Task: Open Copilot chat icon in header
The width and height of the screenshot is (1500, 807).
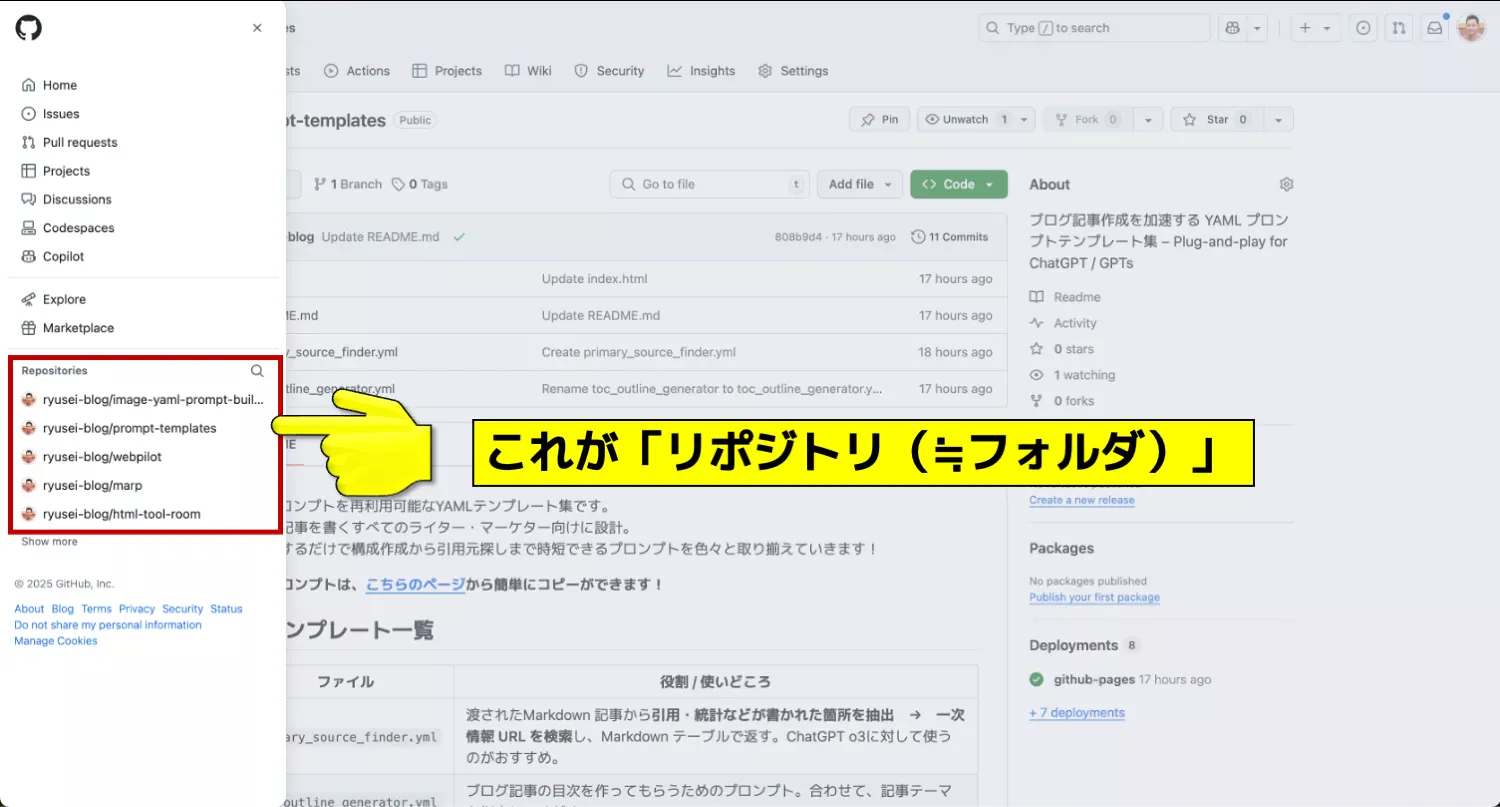Action: coord(1233,28)
